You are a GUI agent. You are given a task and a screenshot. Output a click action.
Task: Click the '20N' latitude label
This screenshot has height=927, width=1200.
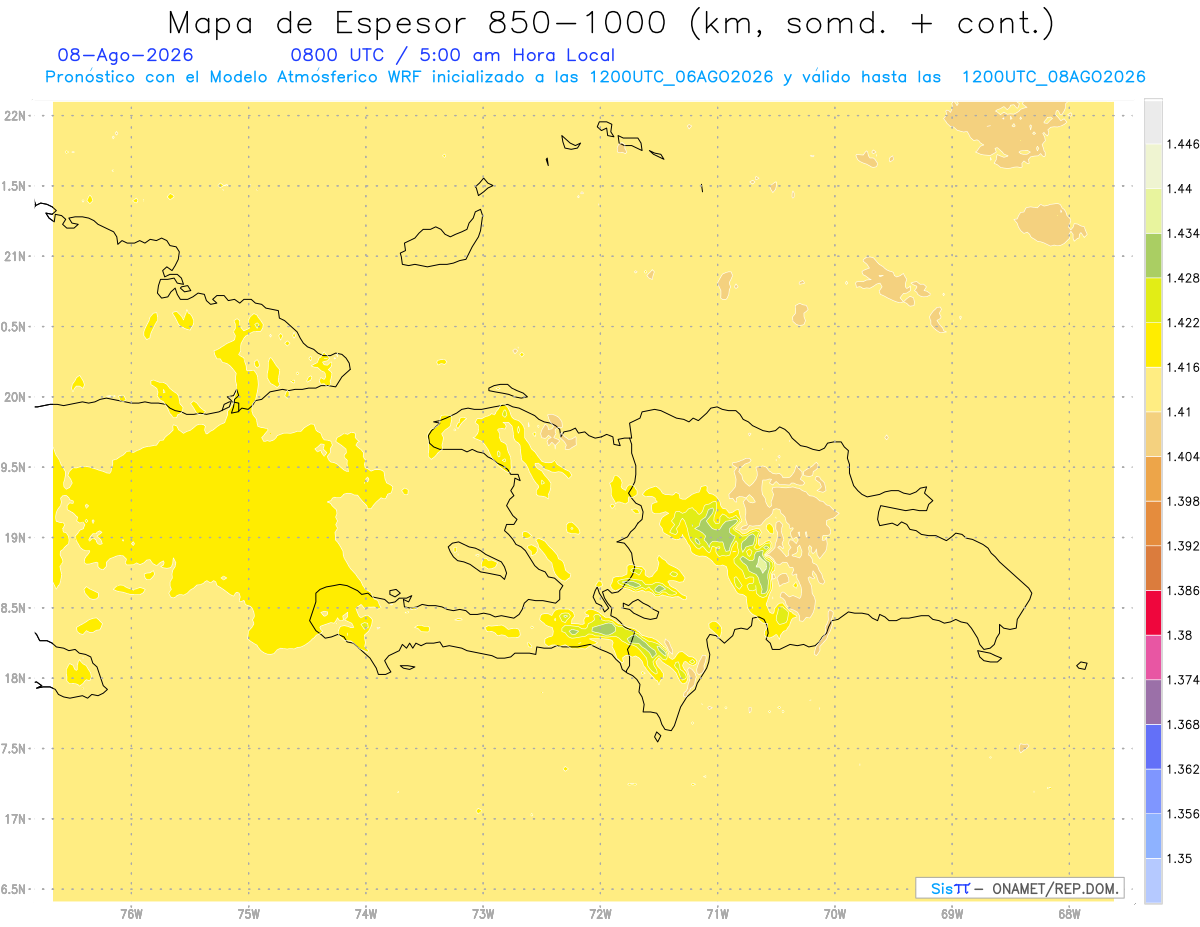point(15,398)
